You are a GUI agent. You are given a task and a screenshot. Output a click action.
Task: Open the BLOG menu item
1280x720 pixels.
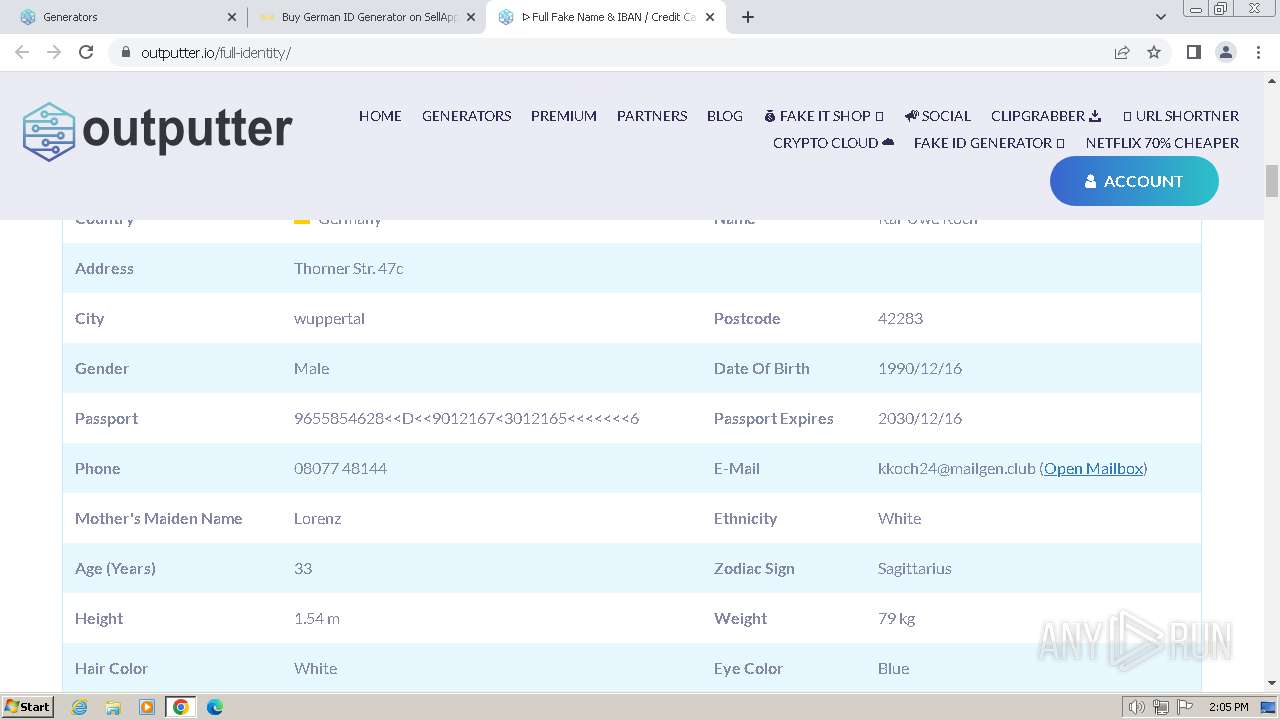point(725,116)
